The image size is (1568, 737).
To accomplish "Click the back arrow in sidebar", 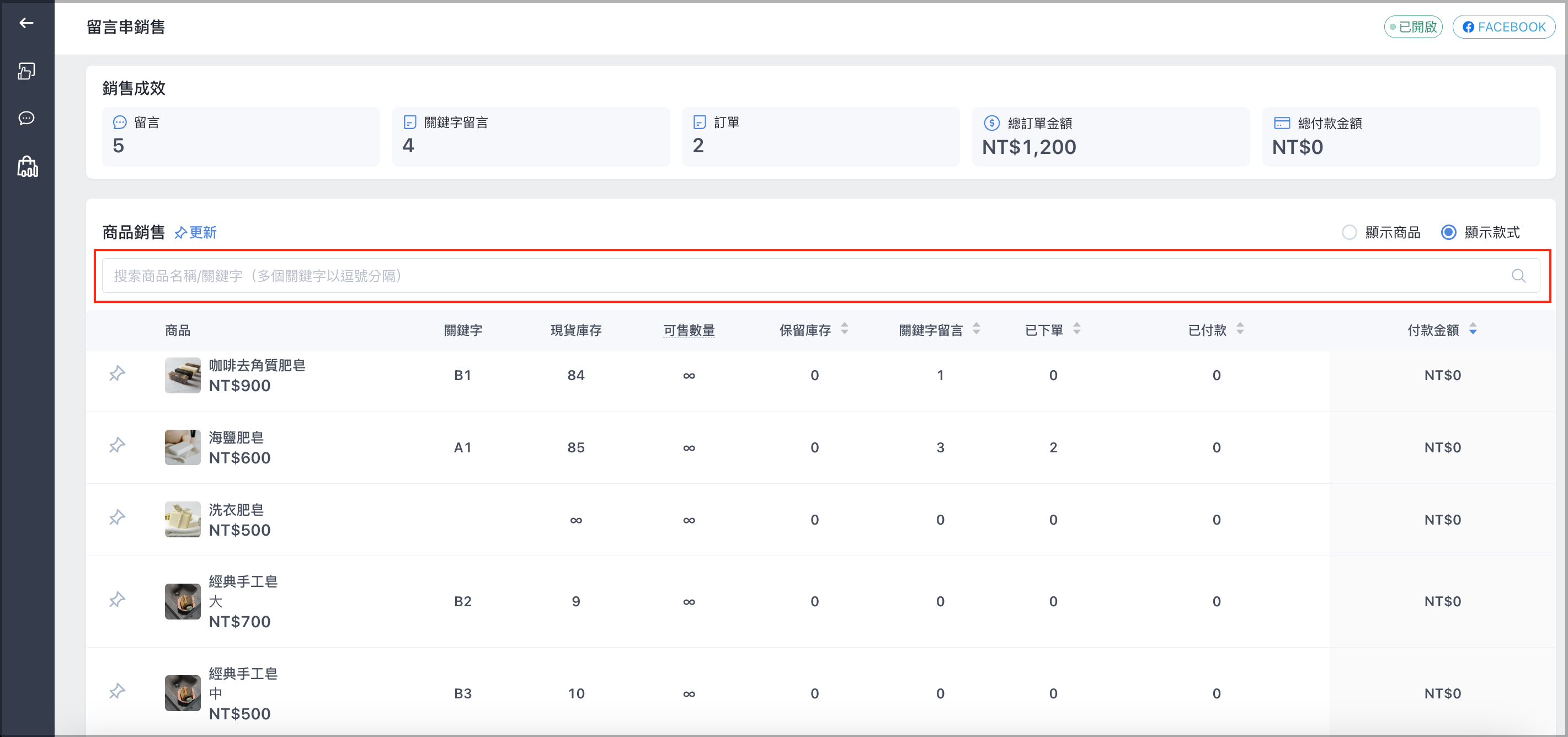I will (x=26, y=23).
